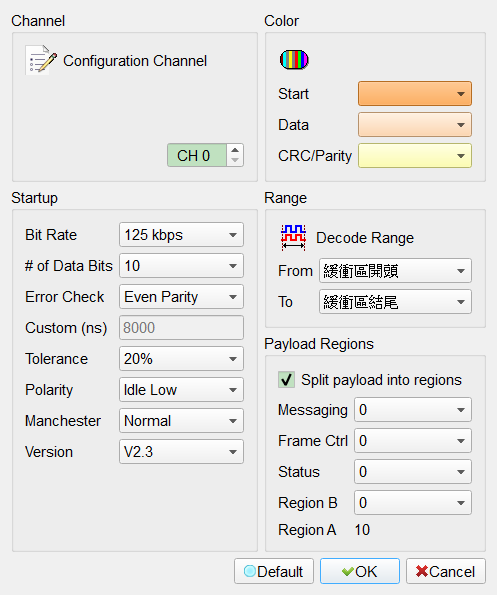The width and height of the screenshot is (497, 595).
Task: Open the Polarity dropdown
Action: click(x=181, y=390)
